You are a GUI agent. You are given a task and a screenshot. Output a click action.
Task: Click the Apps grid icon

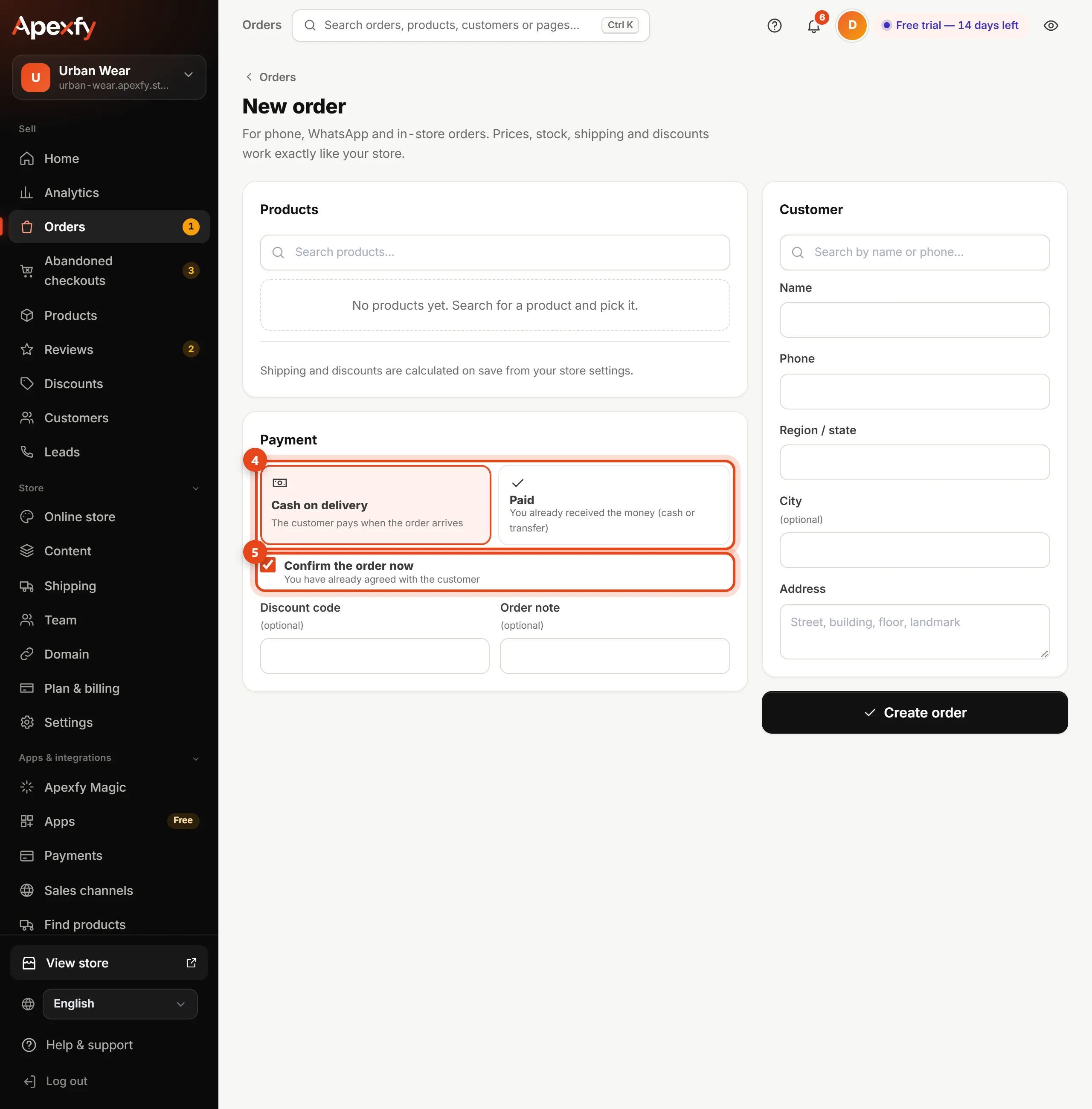pyautogui.click(x=27, y=821)
